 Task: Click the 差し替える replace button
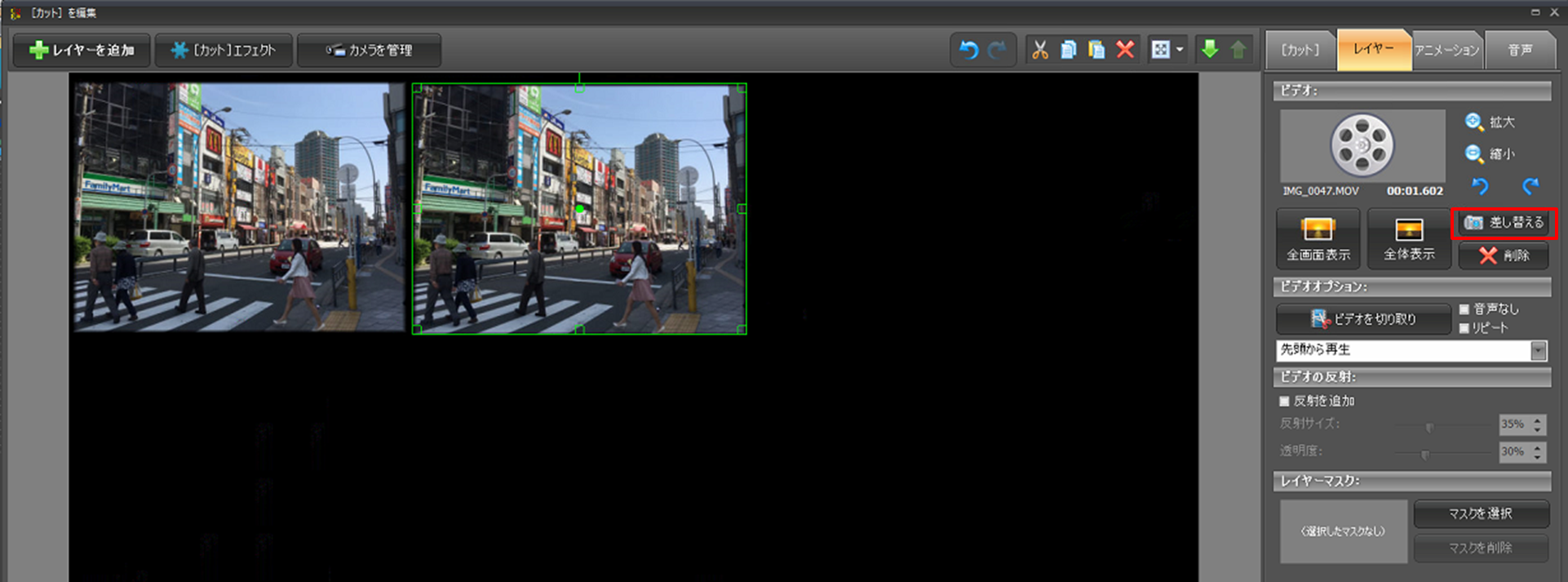point(1504,222)
